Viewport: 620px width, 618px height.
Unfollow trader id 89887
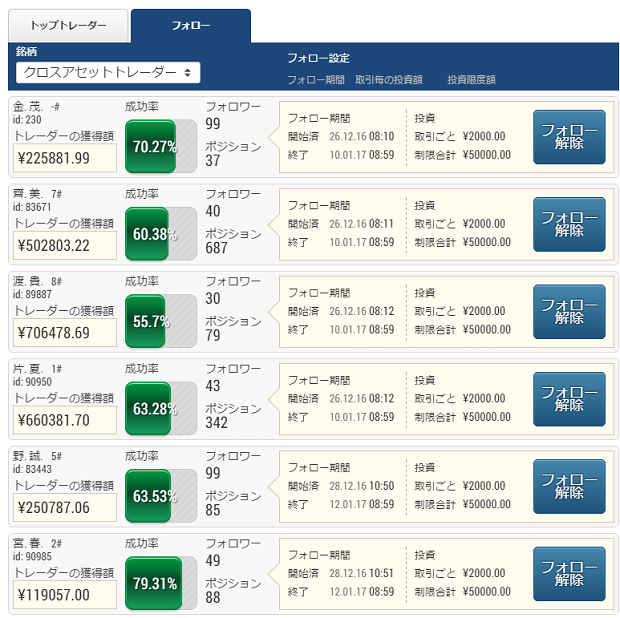(569, 312)
